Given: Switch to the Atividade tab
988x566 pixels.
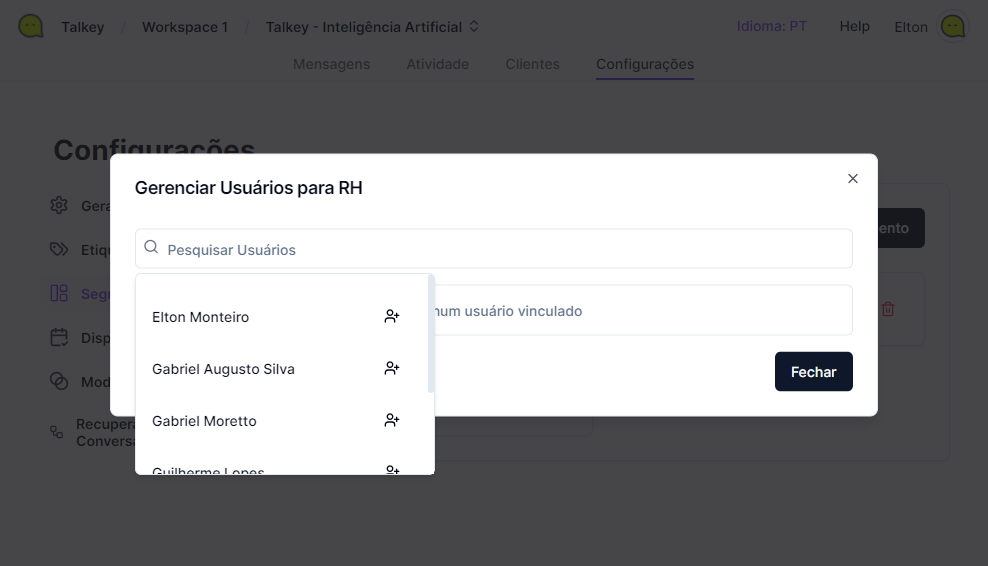Looking at the screenshot, I should [437, 64].
